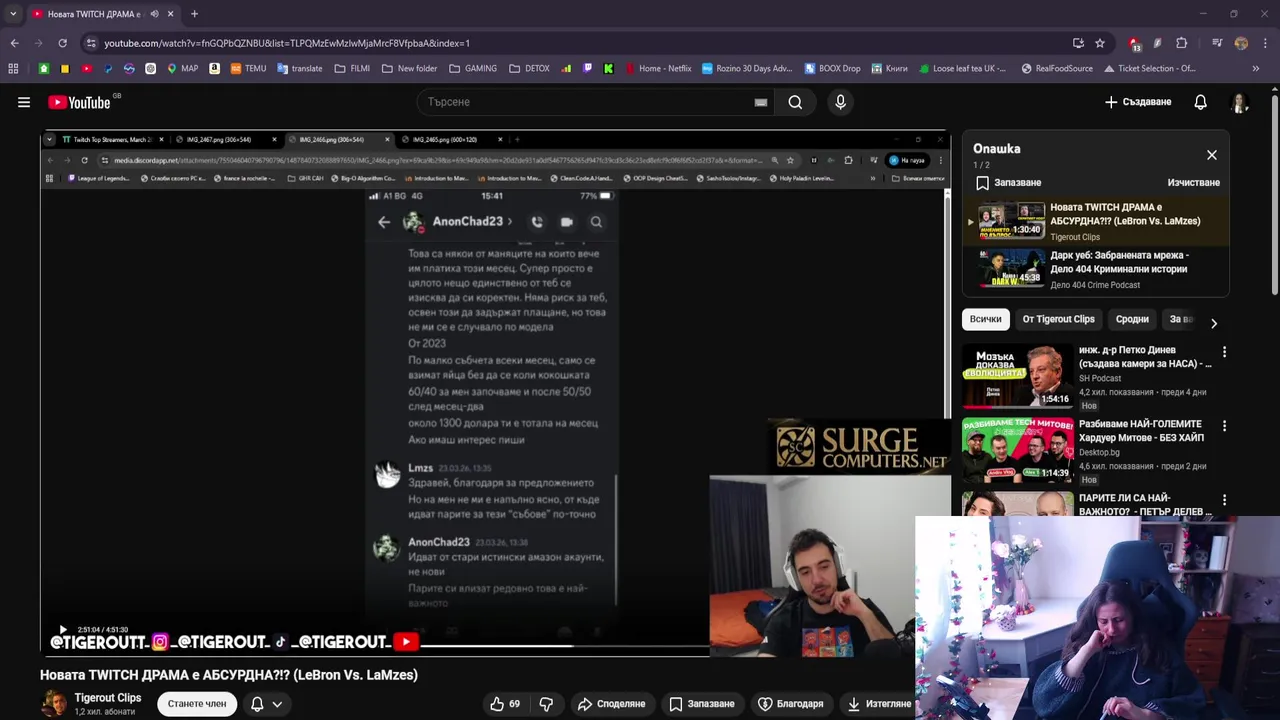
Task: Click the Благодаря thanks button
Action: [791, 704]
